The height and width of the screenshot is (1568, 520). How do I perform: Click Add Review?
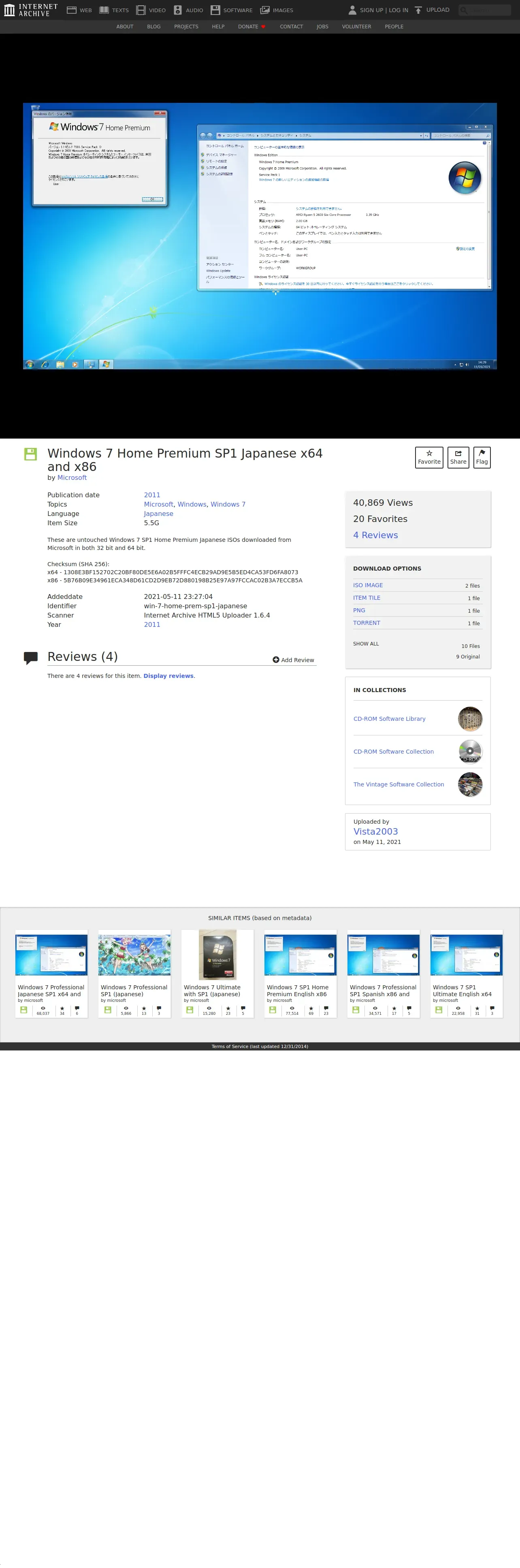tap(294, 660)
